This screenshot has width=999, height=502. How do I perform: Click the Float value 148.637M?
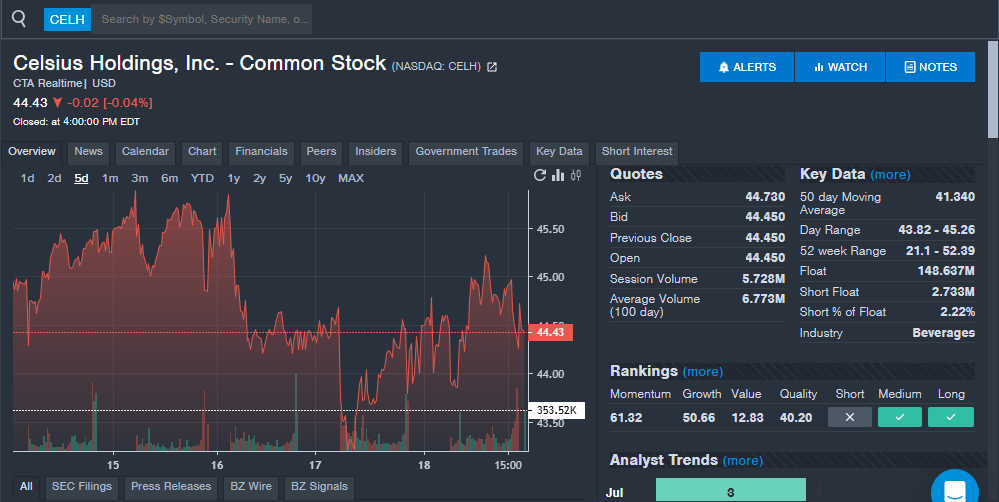946,271
